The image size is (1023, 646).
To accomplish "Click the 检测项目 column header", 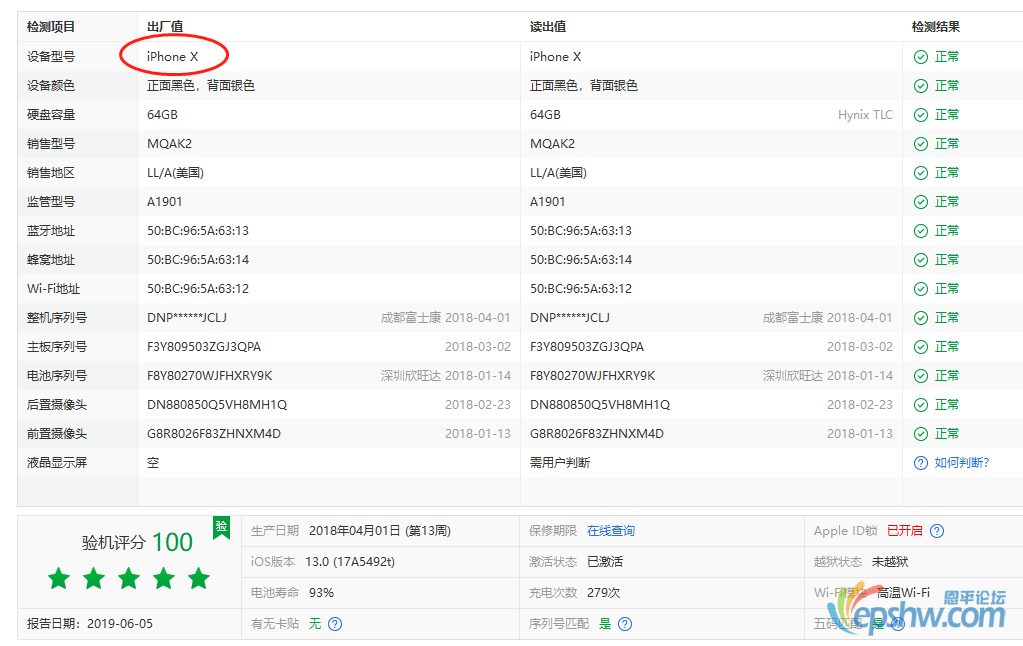I will (x=51, y=27).
